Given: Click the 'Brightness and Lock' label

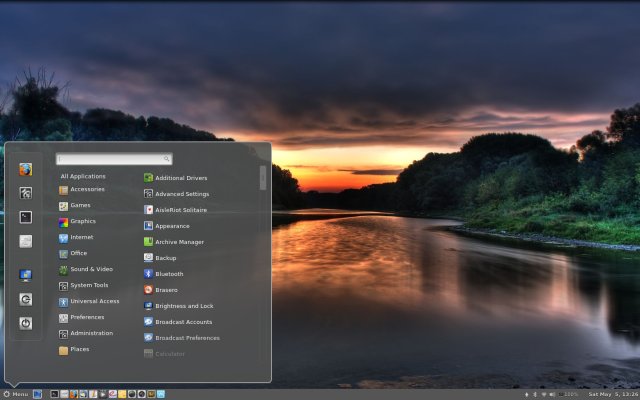Looking at the screenshot, I should [184, 306].
